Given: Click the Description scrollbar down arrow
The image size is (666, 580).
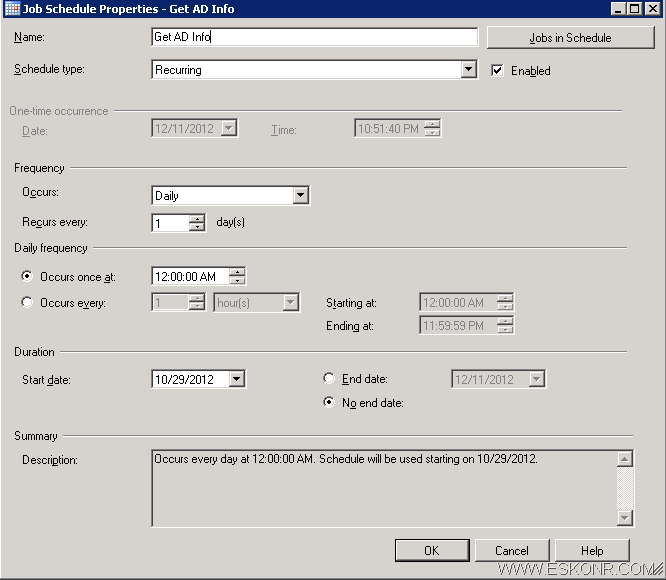Looking at the screenshot, I should click(x=625, y=518).
